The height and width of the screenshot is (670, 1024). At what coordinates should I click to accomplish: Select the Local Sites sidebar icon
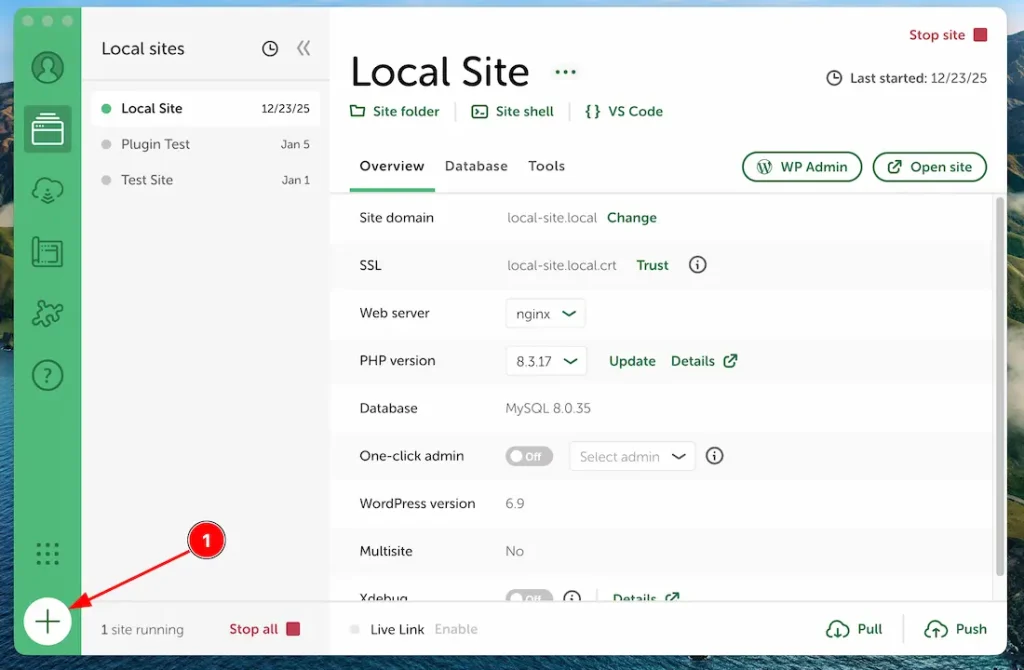pos(48,129)
